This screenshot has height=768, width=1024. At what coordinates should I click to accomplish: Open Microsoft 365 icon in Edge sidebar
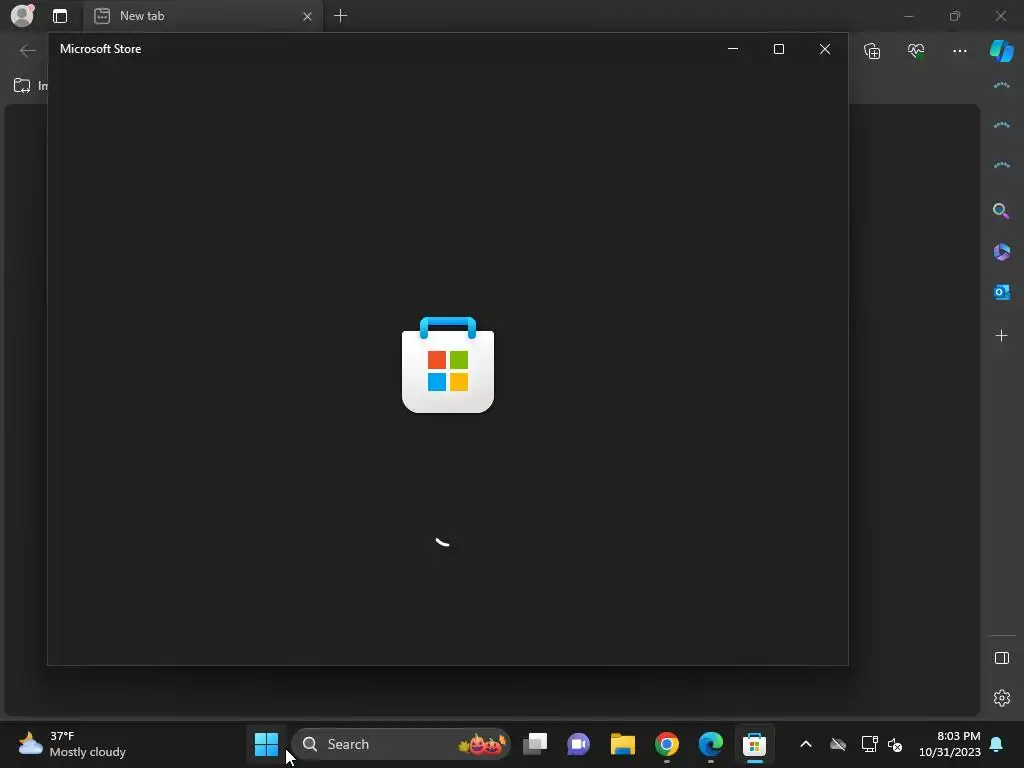(1002, 251)
